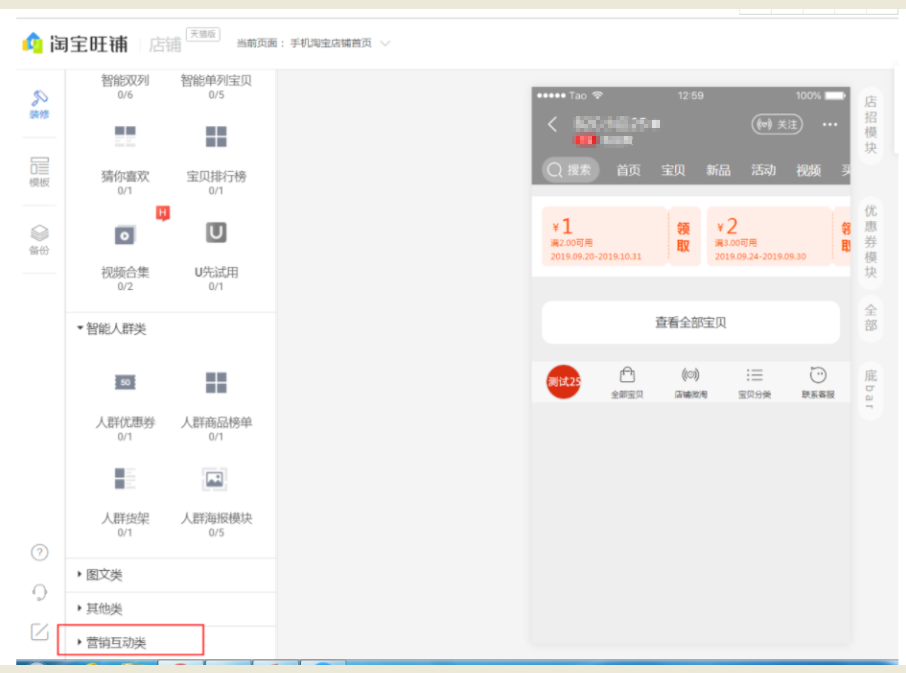Open the 备份 backup panel
This screenshot has height=673, width=906.
point(39,240)
